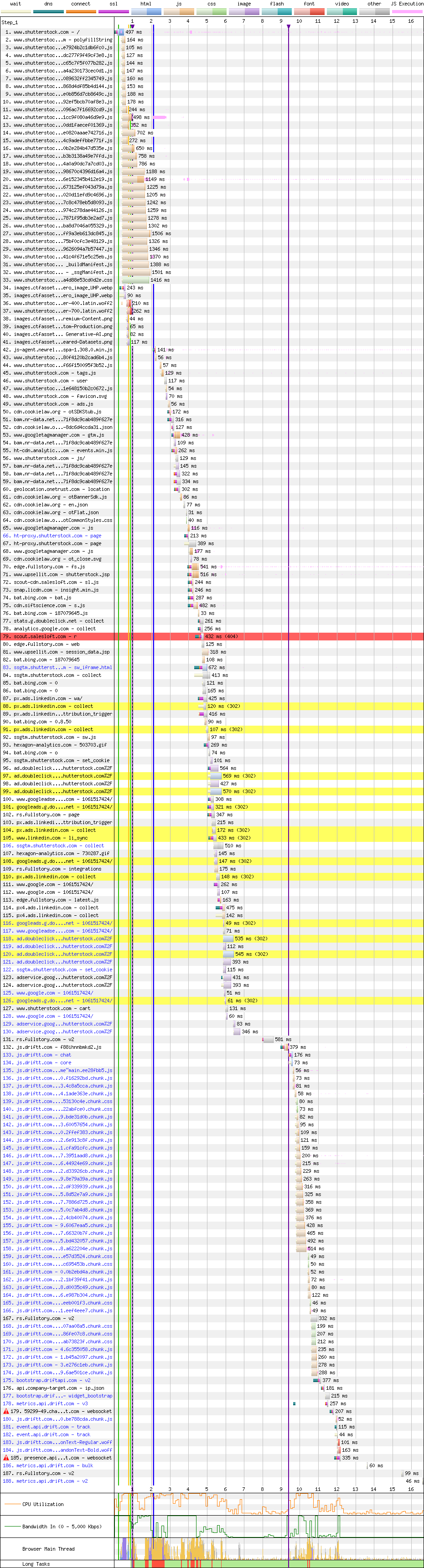
Task: Open request 66 ht-proxy.shutterstock.com page
Action: pyautogui.click(x=57, y=536)
